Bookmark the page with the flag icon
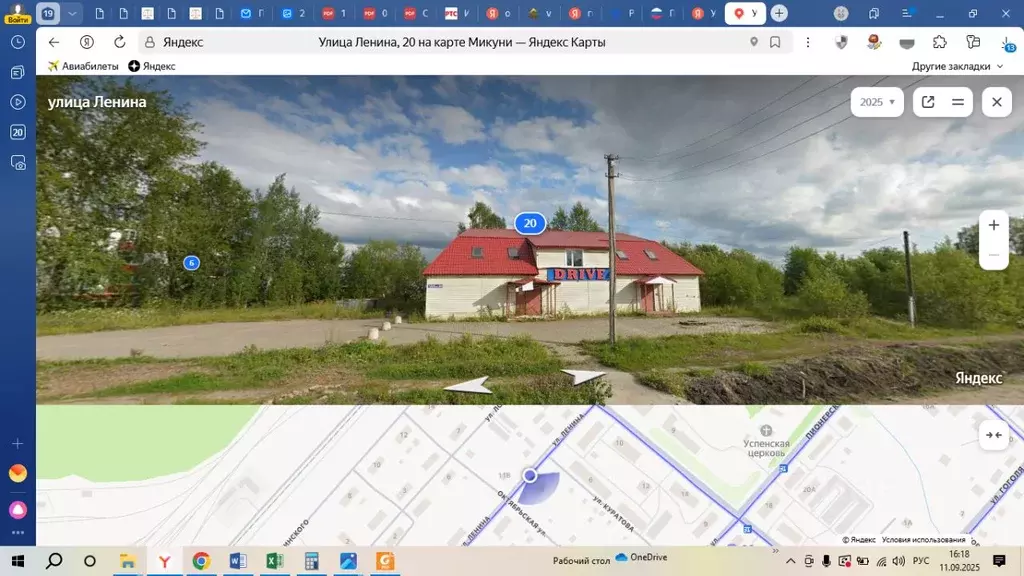 point(775,42)
